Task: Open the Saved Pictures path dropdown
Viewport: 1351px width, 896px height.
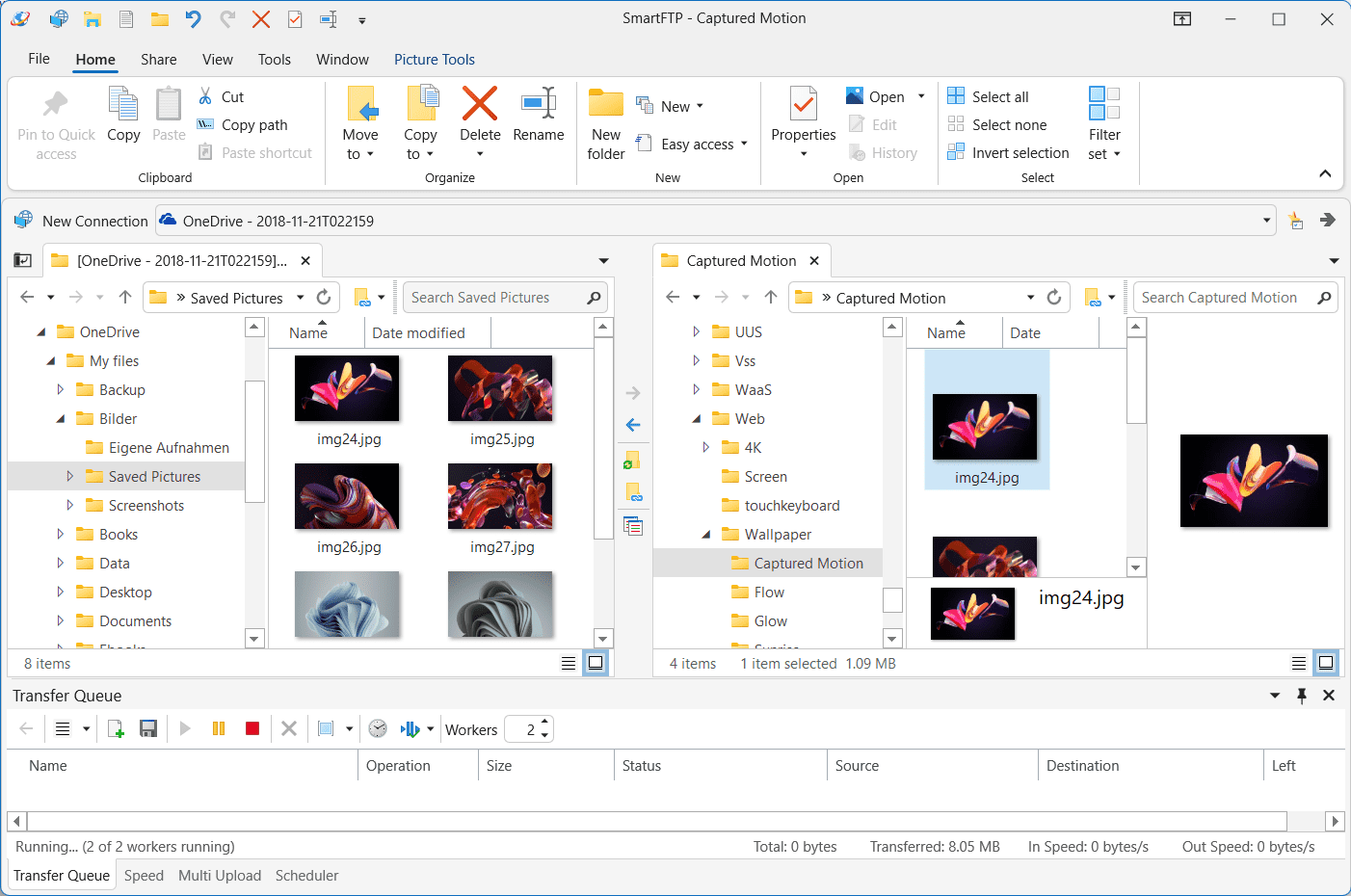Action: click(301, 298)
